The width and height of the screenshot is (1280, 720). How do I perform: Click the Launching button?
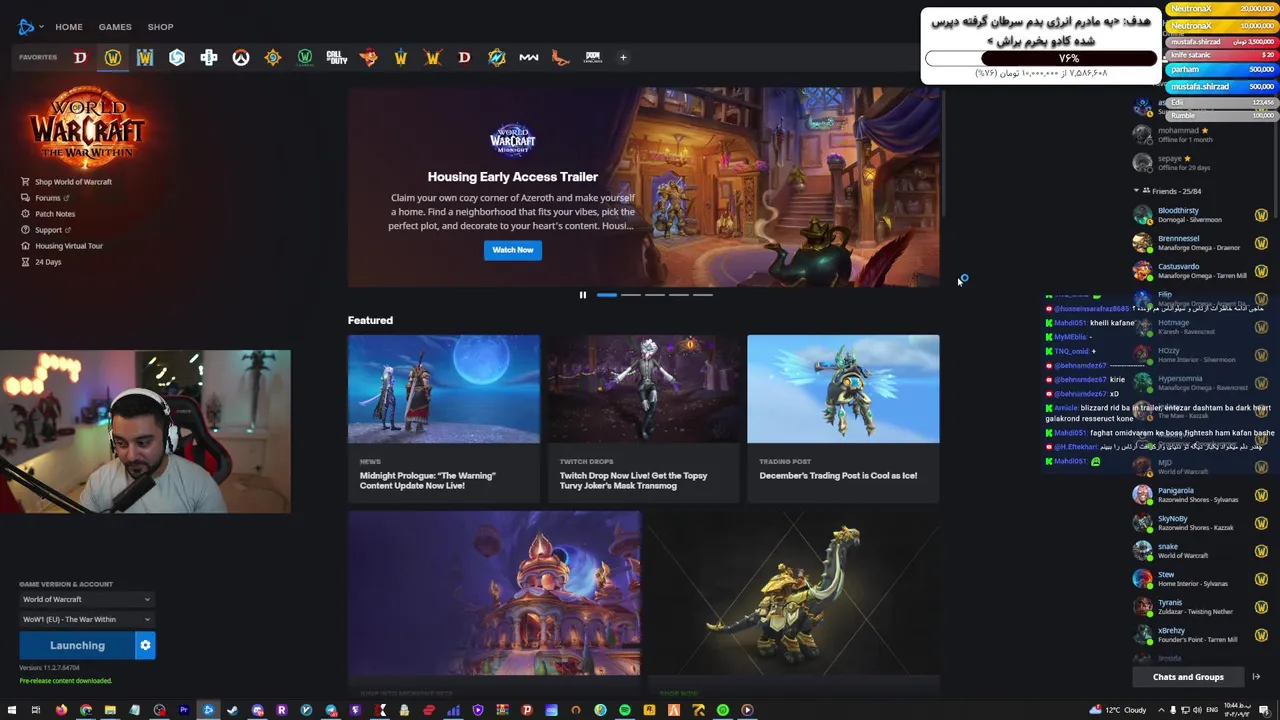[x=77, y=645]
